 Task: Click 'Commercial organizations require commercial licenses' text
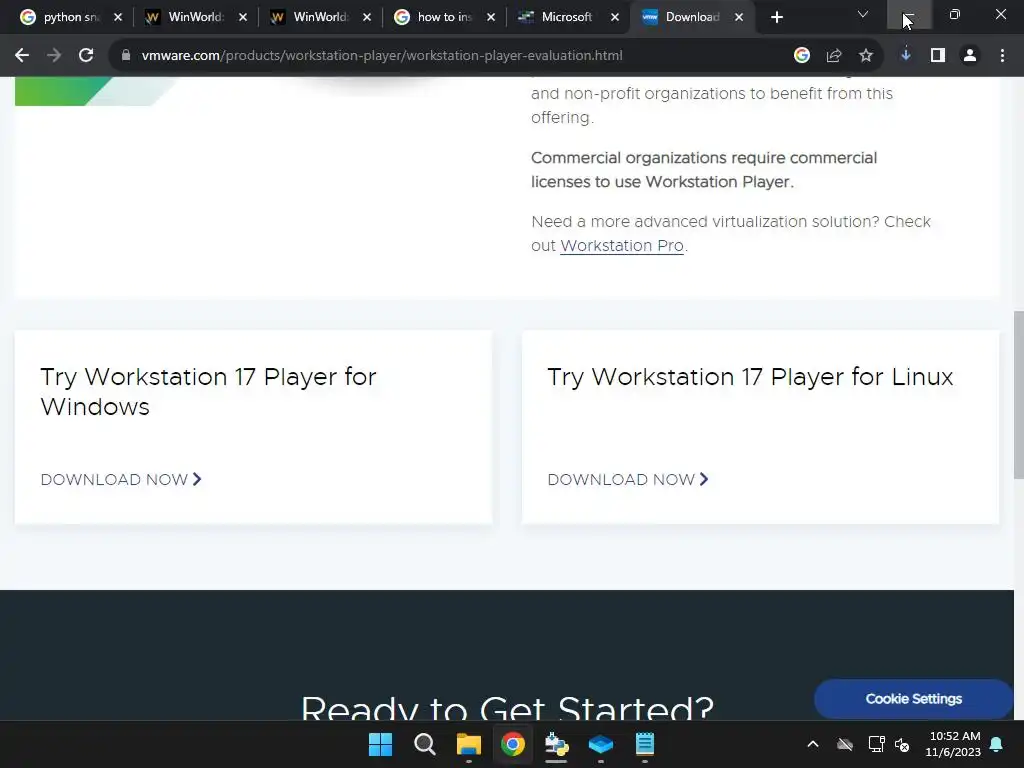point(704,170)
